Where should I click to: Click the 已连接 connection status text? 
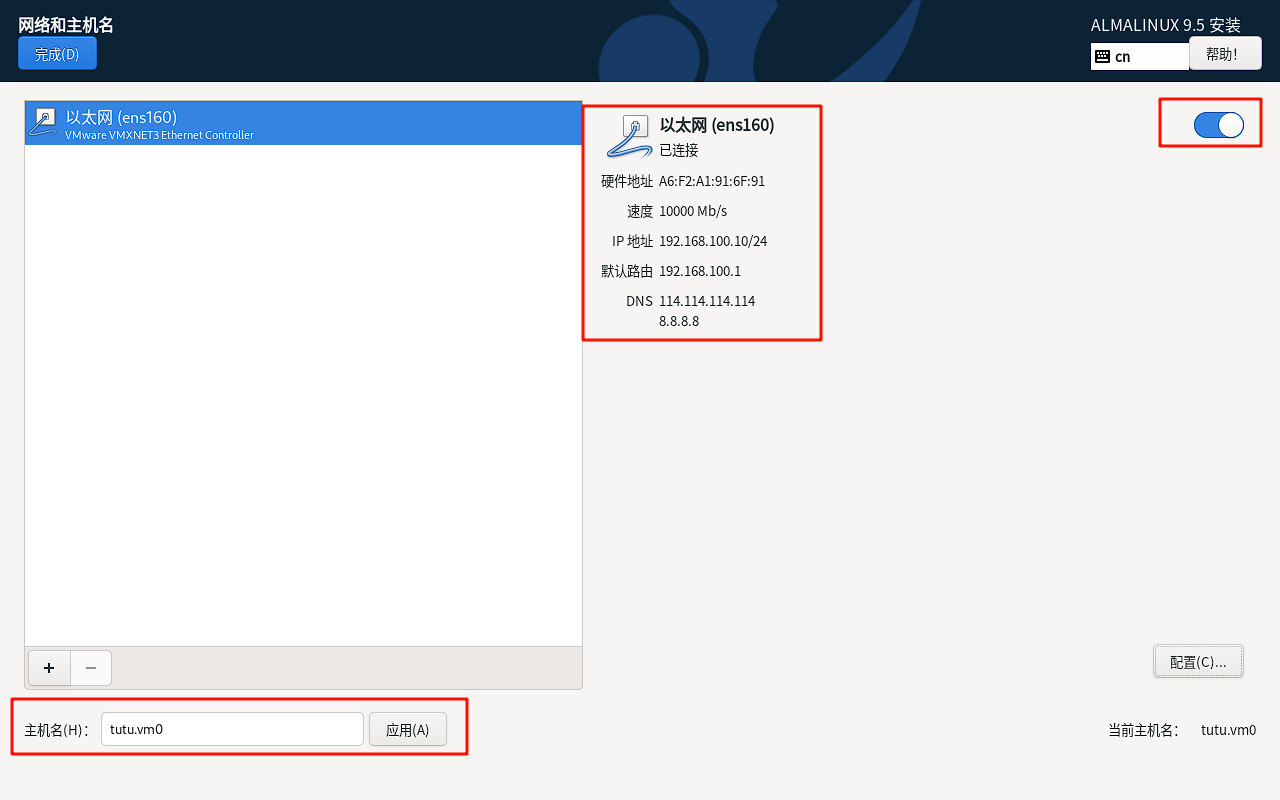click(x=679, y=150)
